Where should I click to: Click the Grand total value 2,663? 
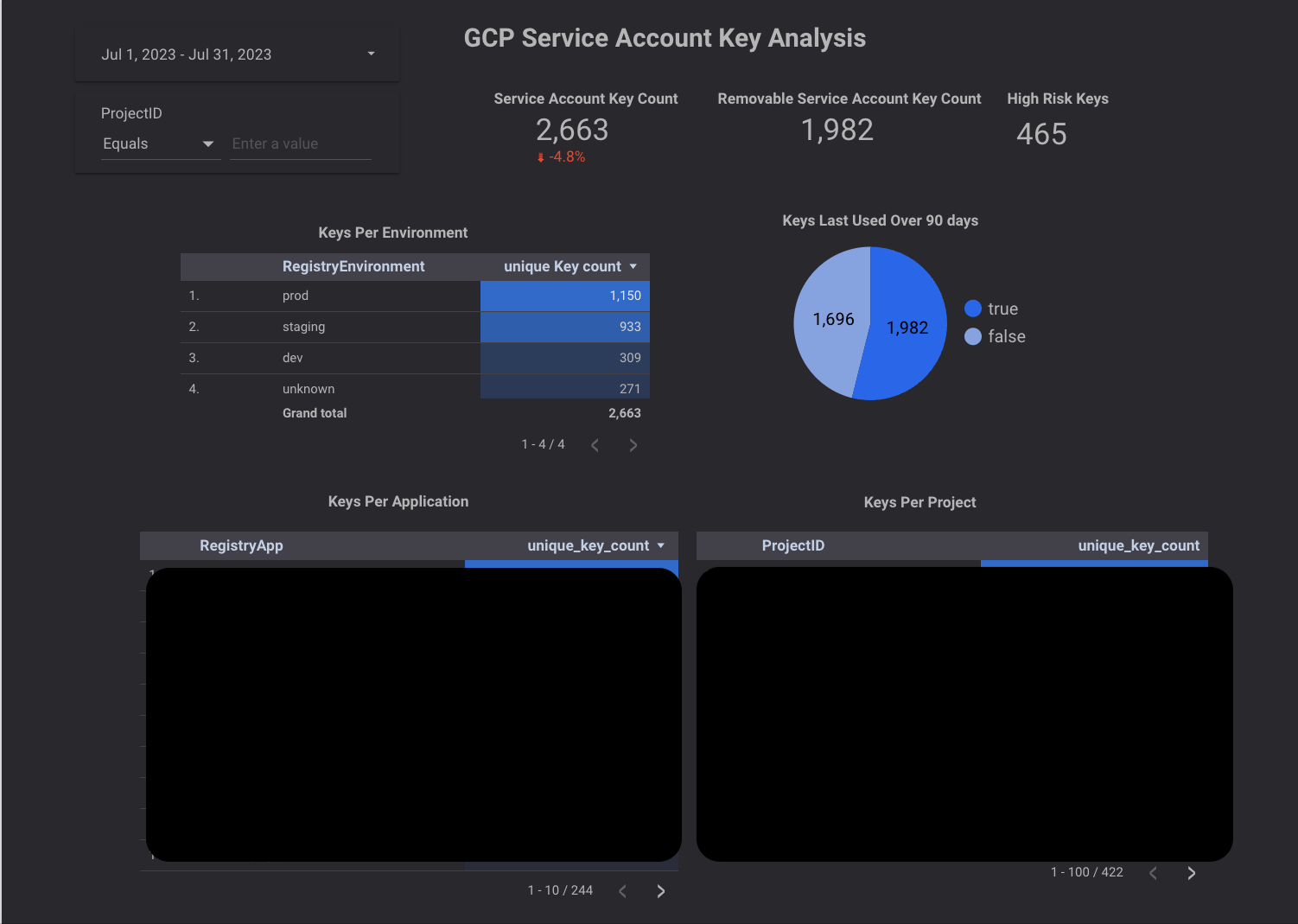click(x=625, y=413)
